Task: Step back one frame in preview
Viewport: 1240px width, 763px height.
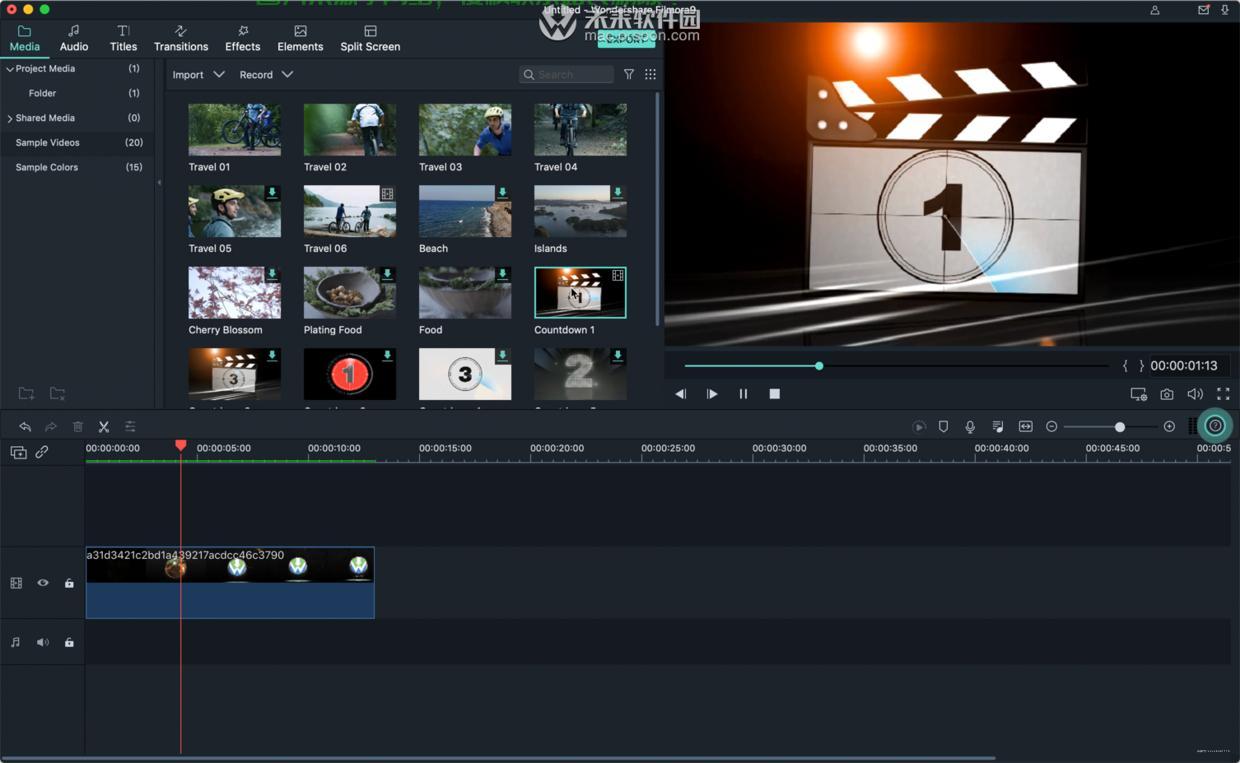Action: point(680,394)
